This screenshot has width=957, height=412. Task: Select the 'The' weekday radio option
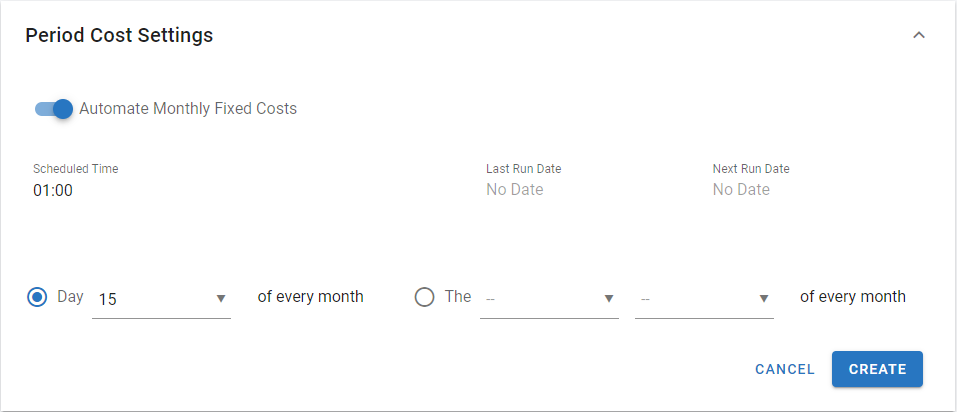(x=424, y=297)
